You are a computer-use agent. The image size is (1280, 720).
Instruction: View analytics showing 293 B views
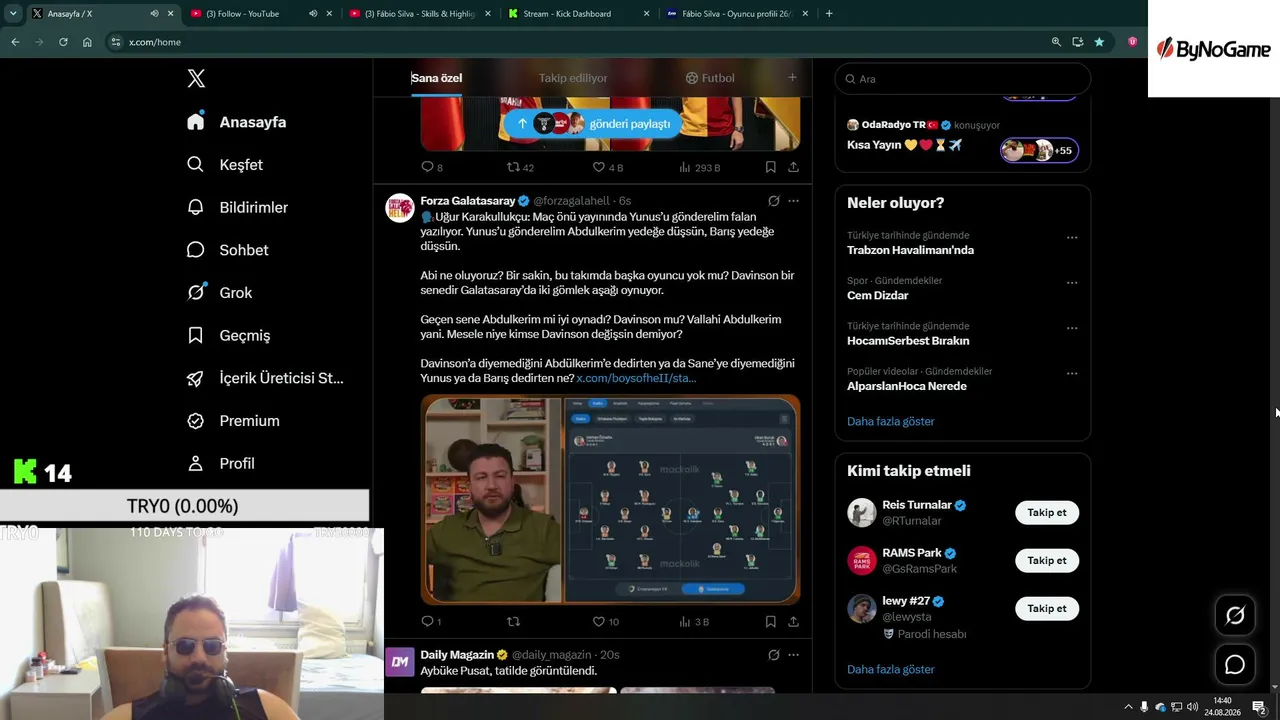coord(700,168)
